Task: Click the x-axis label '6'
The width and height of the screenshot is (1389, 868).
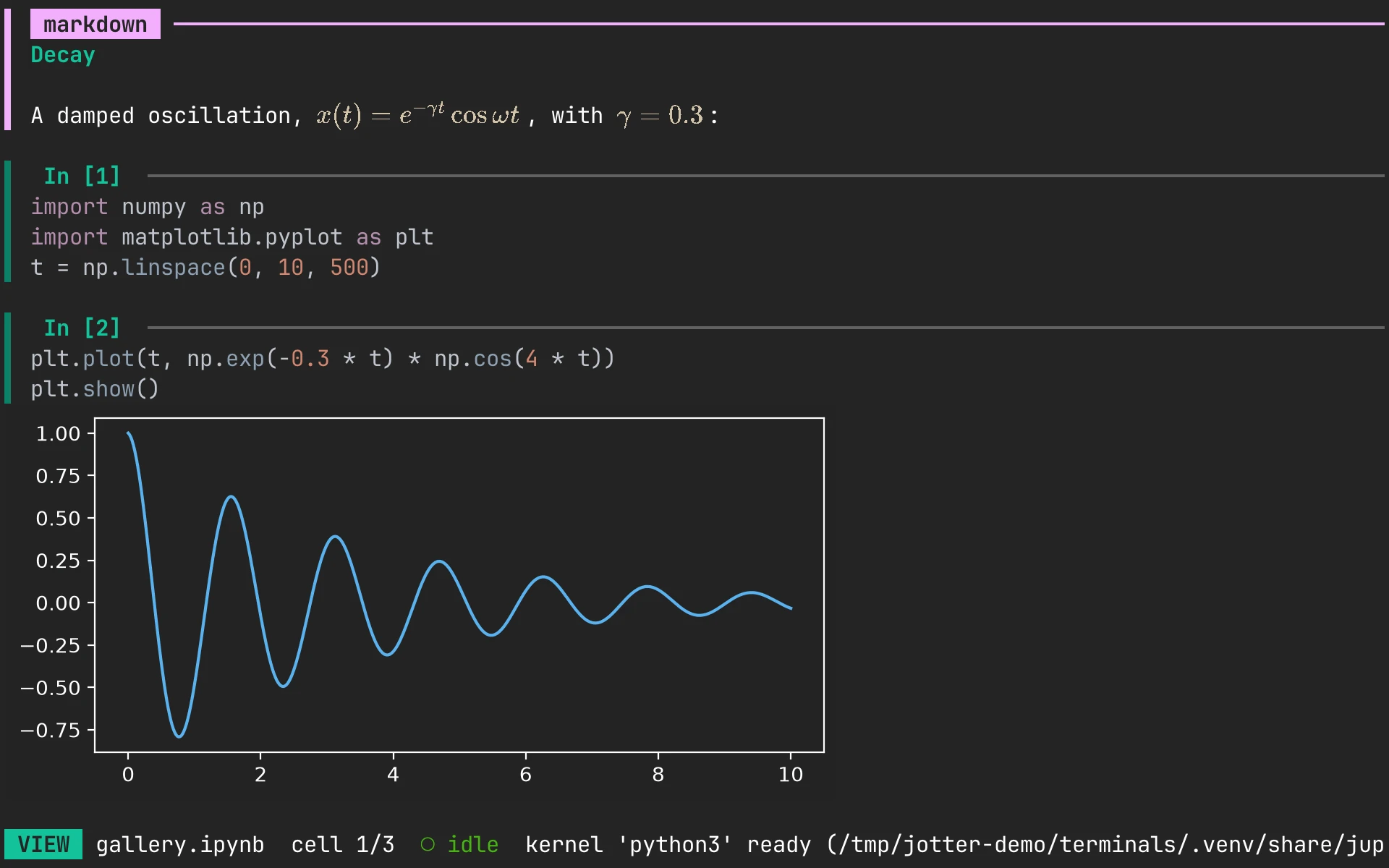Action: click(526, 775)
